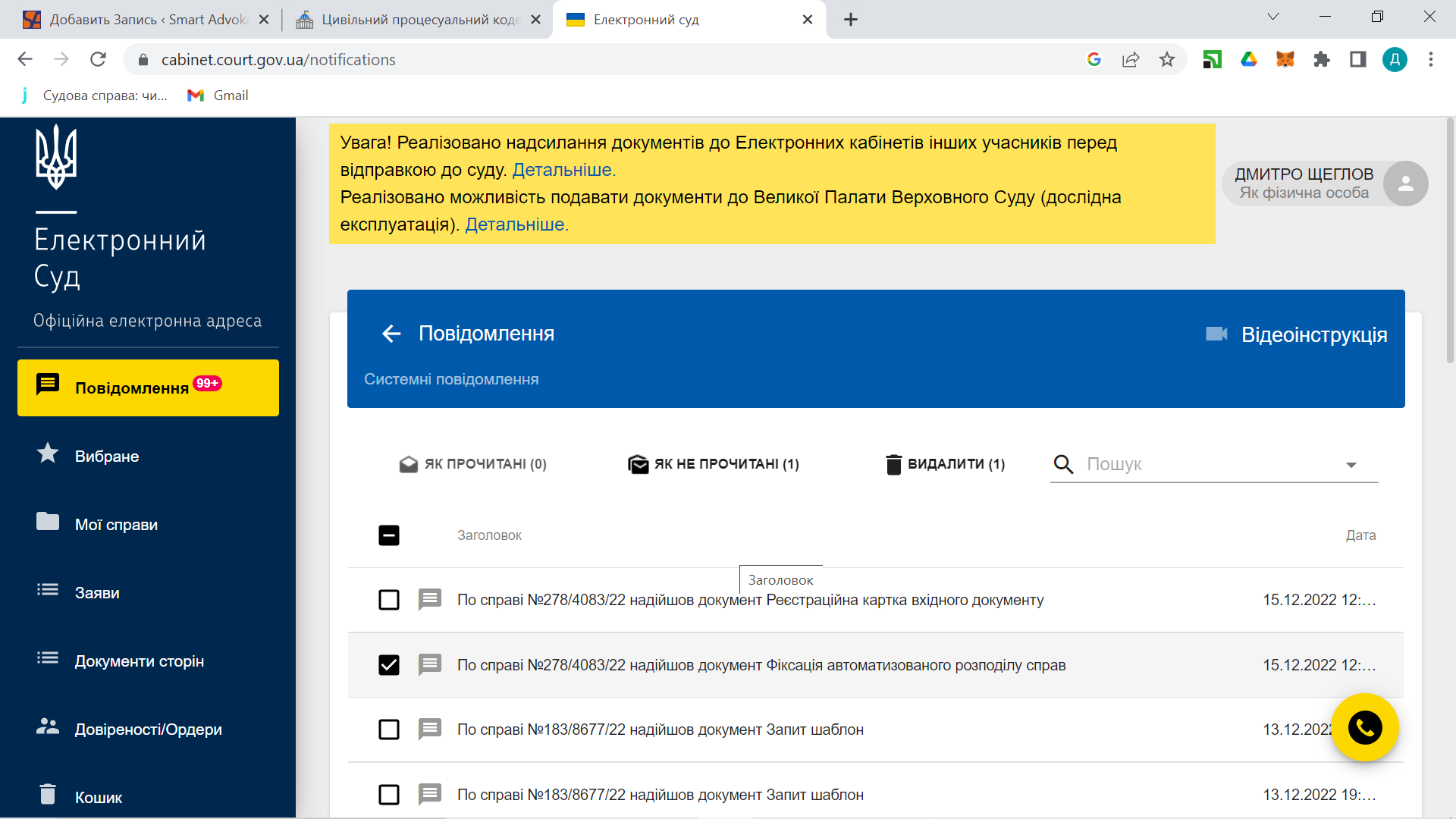Click the Відеоінструкція camera icon
Image resolution: width=1456 pixels, height=819 pixels.
click(1216, 334)
